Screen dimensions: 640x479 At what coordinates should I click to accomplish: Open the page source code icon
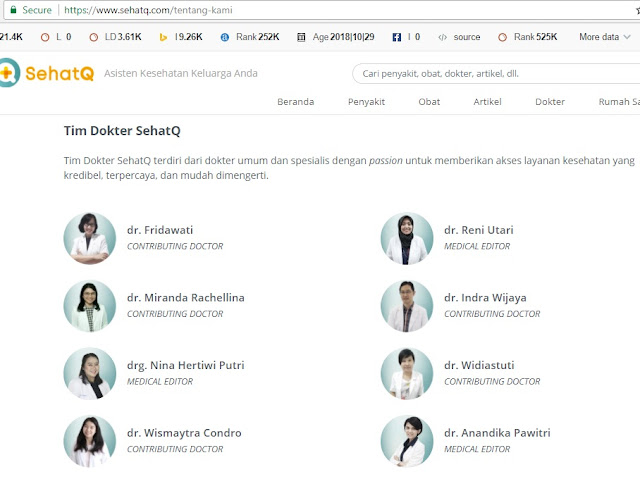tap(442, 37)
